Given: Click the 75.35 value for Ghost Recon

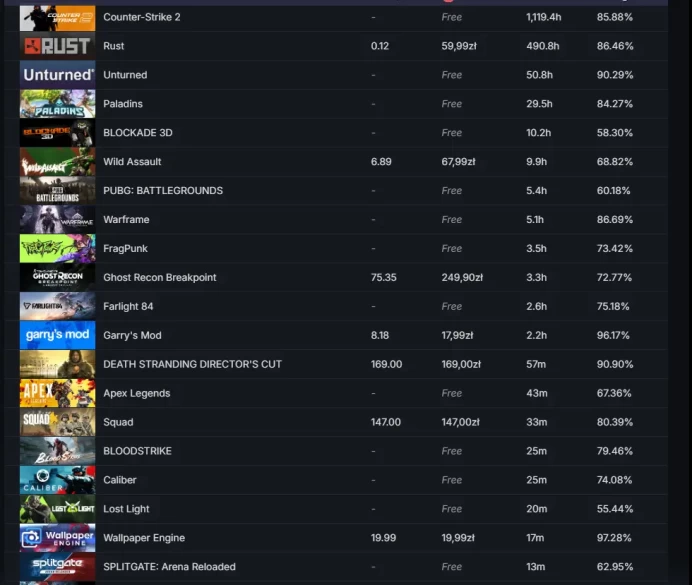Looking at the screenshot, I should coord(384,278).
